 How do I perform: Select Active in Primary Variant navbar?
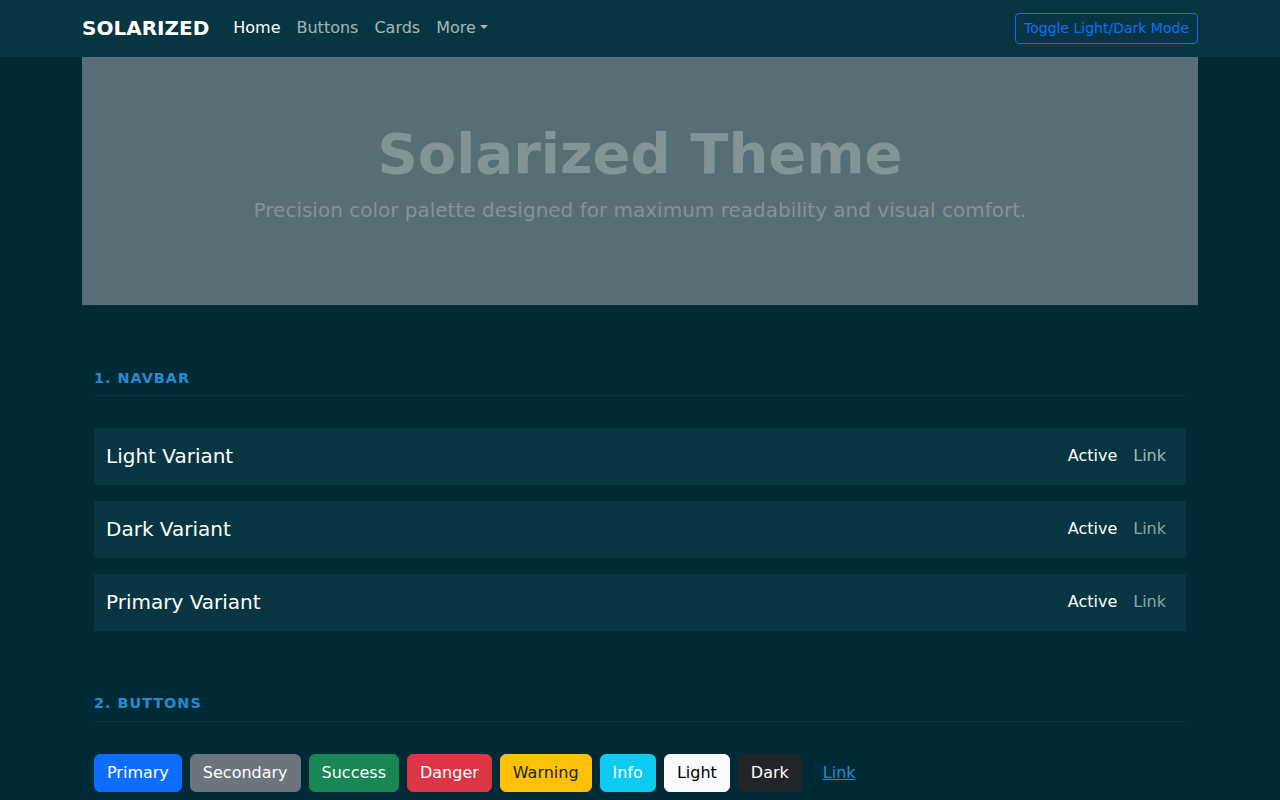click(1092, 601)
